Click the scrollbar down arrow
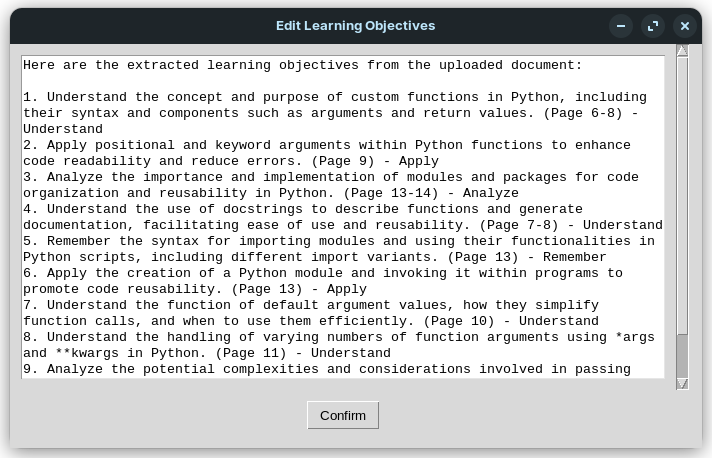This screenshot has width=712, height=458. point(682,384)
